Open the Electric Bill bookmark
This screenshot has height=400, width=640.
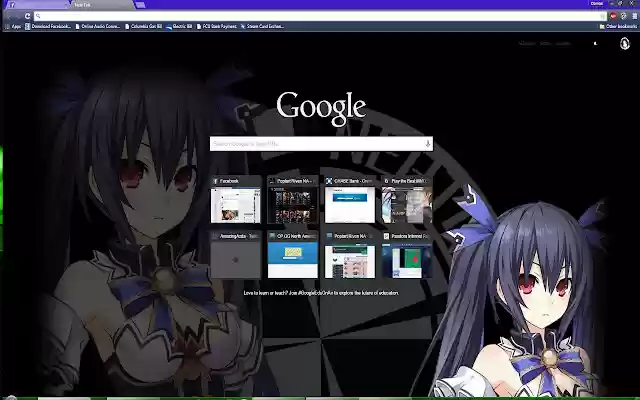click(x=179, y=27)
